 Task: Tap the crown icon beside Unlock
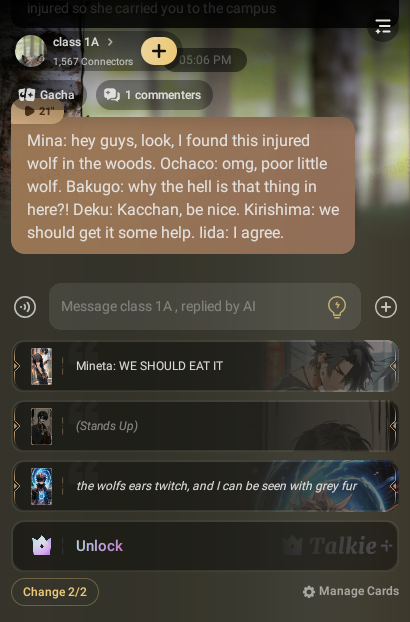[41, 546]
